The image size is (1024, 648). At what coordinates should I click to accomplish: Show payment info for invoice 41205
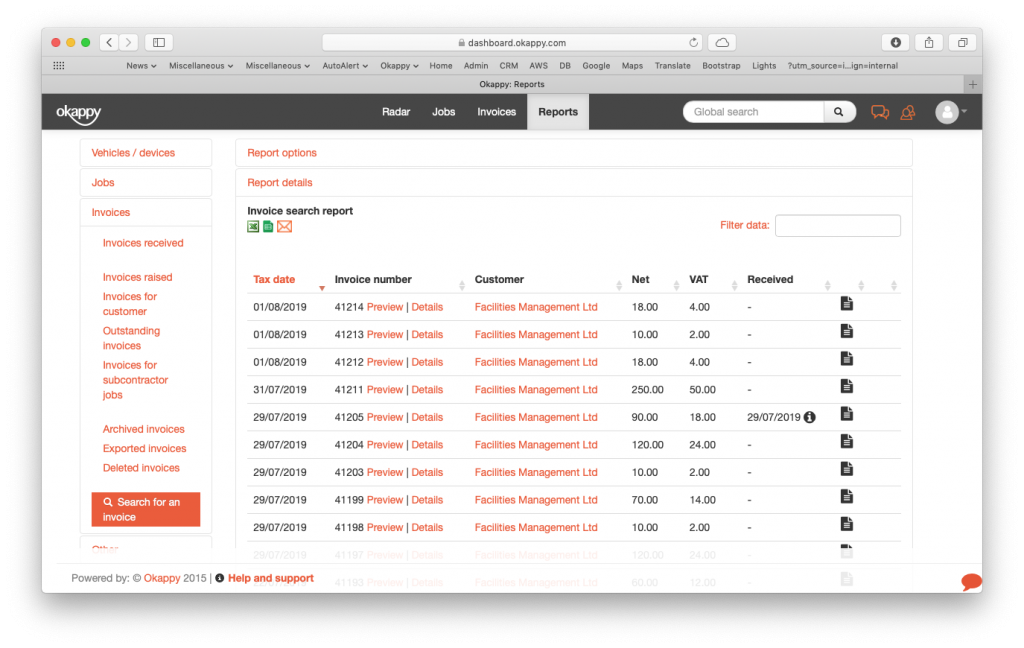pyautogui.click(x=809, y=417)
